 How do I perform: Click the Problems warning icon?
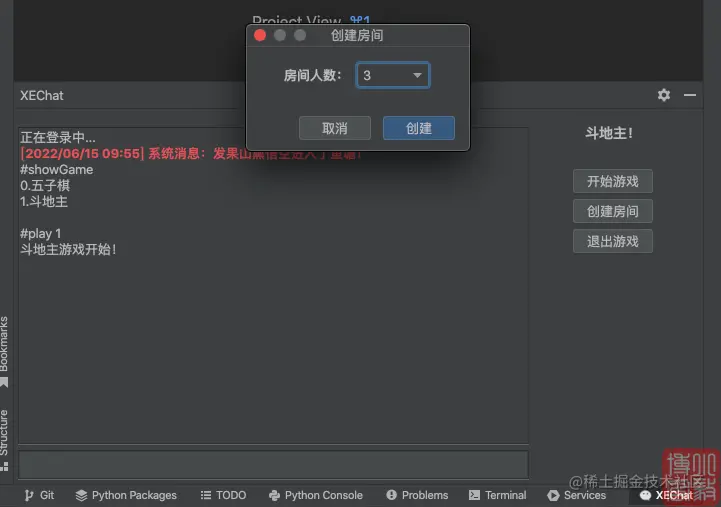pos(391,495)
